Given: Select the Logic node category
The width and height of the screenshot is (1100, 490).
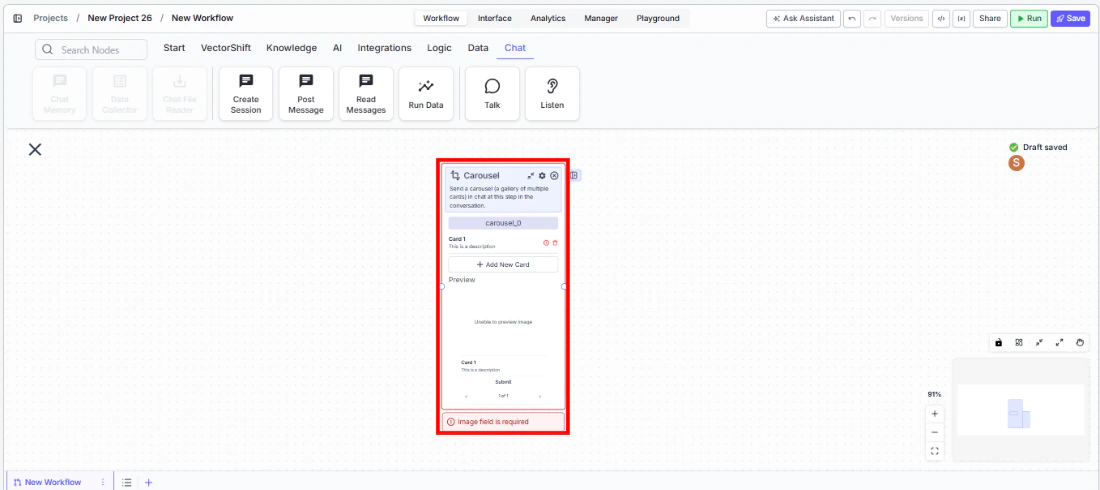Looking at the screenshot, I should (439, 48).
